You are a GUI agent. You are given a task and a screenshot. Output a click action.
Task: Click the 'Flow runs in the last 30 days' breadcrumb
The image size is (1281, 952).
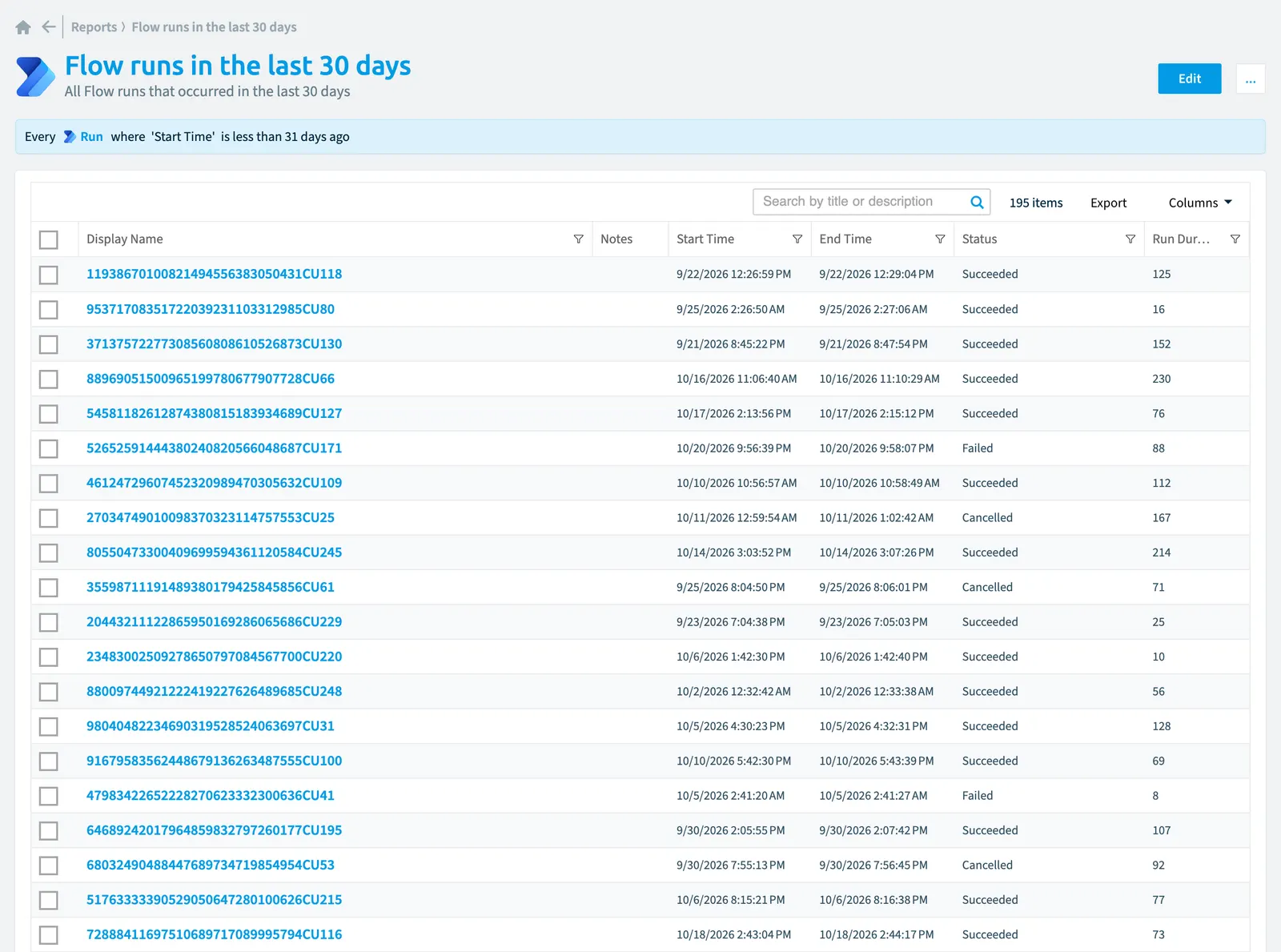point(214,27)
